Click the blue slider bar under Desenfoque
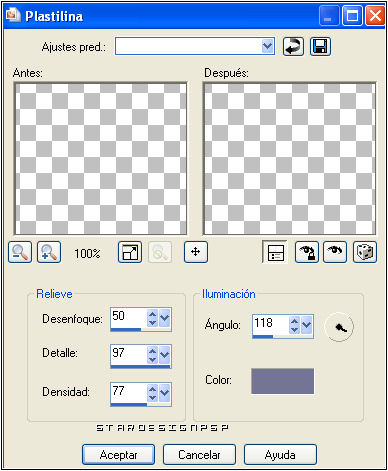388x471 pixels. (x=126, y=330)
